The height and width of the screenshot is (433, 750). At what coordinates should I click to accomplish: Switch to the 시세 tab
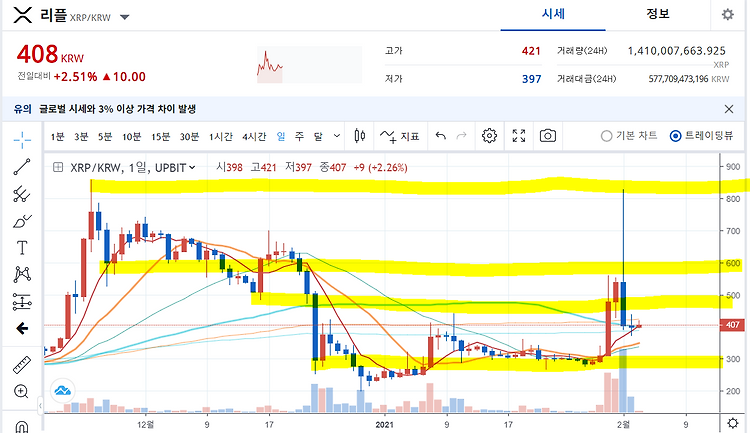(x=553, y=14)
